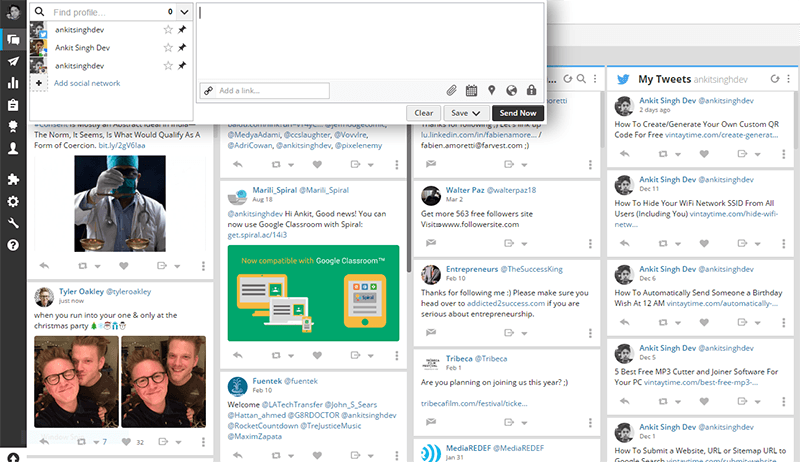
Task: Expand send-to options on the Birthday Wish tweet
Action: point(758,323)
